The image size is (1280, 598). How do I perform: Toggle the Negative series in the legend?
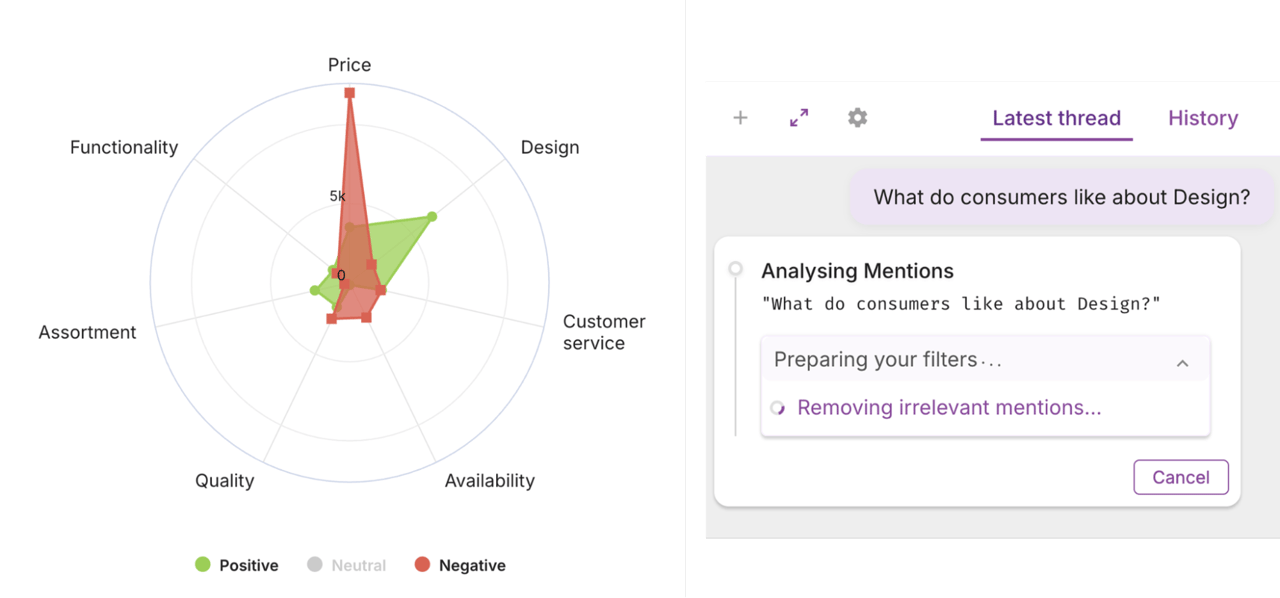(460, 565)
